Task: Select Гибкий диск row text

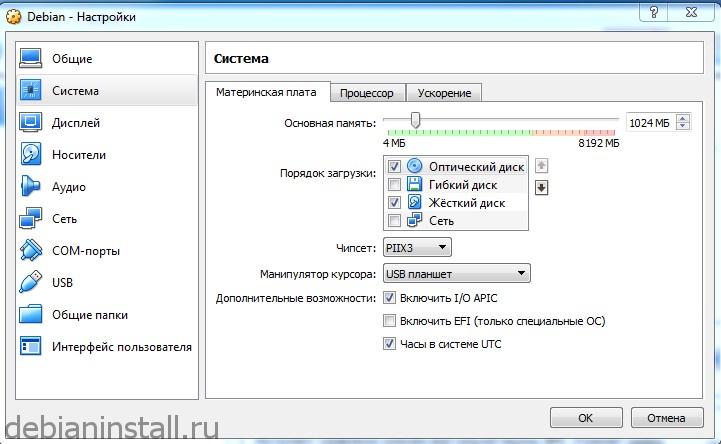Action: click(x=463, y=185)
